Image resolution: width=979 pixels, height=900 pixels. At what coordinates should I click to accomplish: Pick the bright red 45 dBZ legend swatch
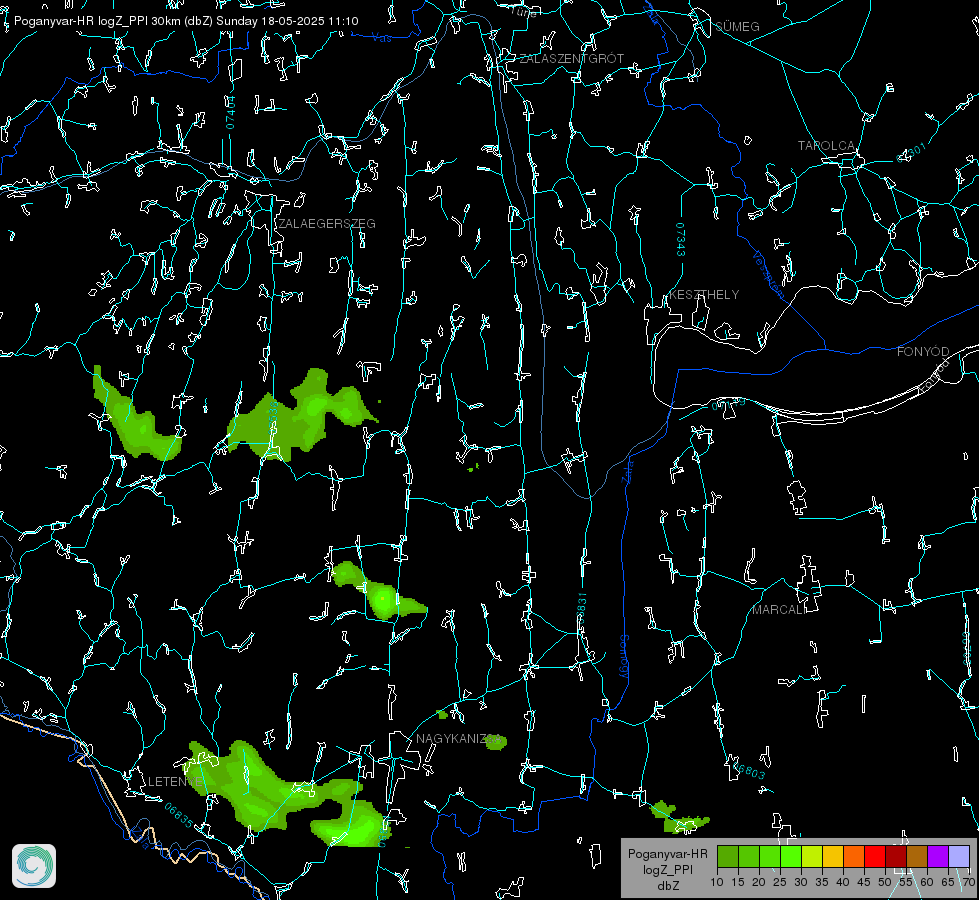(x=875, y=856)
